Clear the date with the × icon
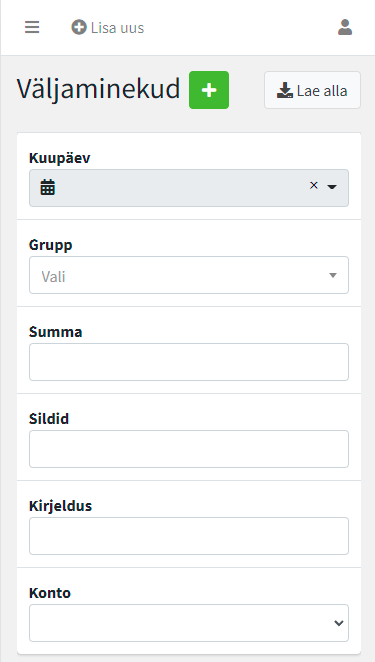Screen dimensions: 375x662 click(313, 185)
